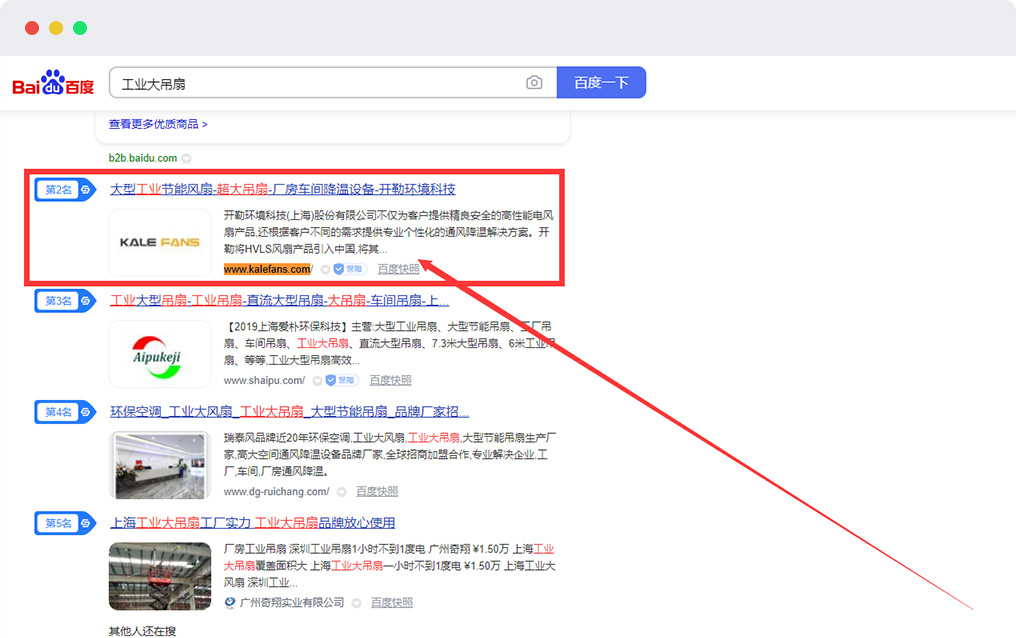
Task: Open camera image search icon
Action: [534, 82]
